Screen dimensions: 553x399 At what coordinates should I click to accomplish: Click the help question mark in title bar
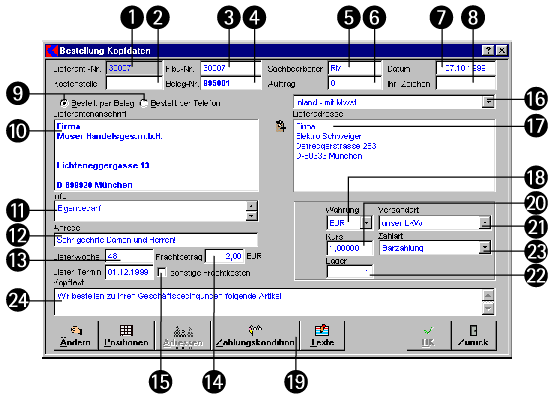click(488, 50)
